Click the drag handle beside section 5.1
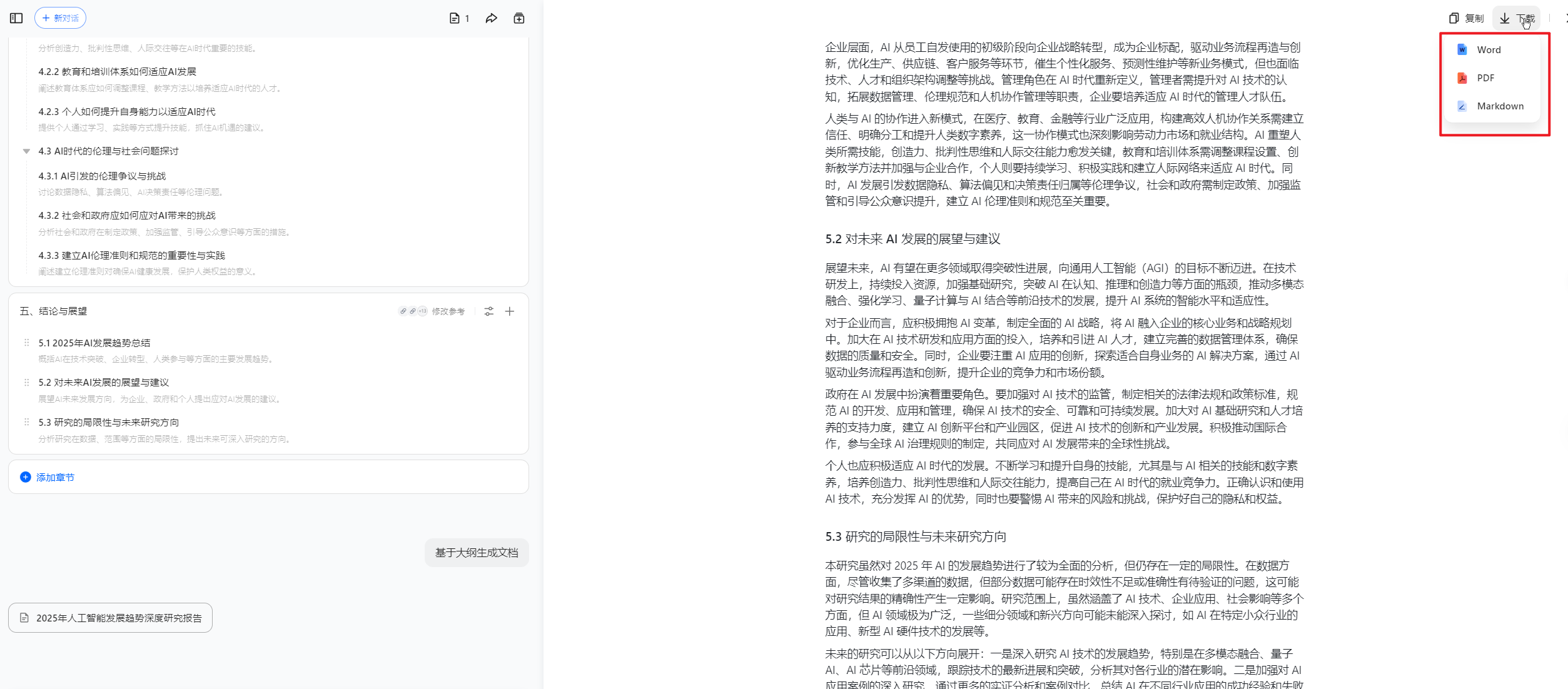 (26, 343)
